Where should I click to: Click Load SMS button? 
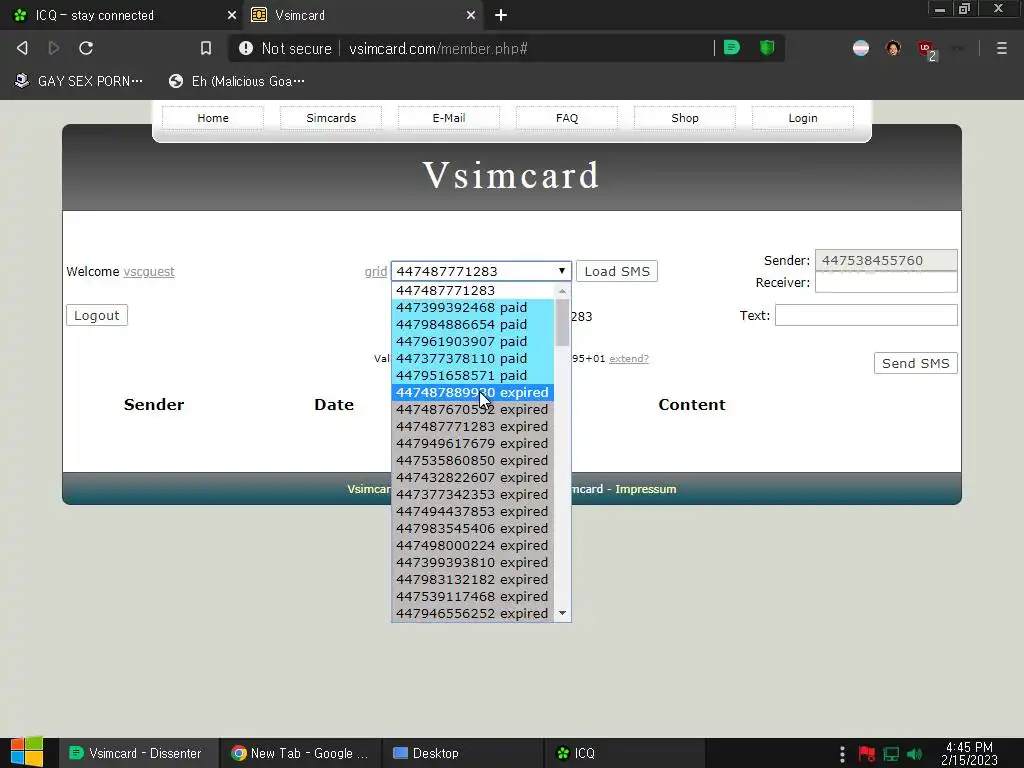click(x=616, y=272)
